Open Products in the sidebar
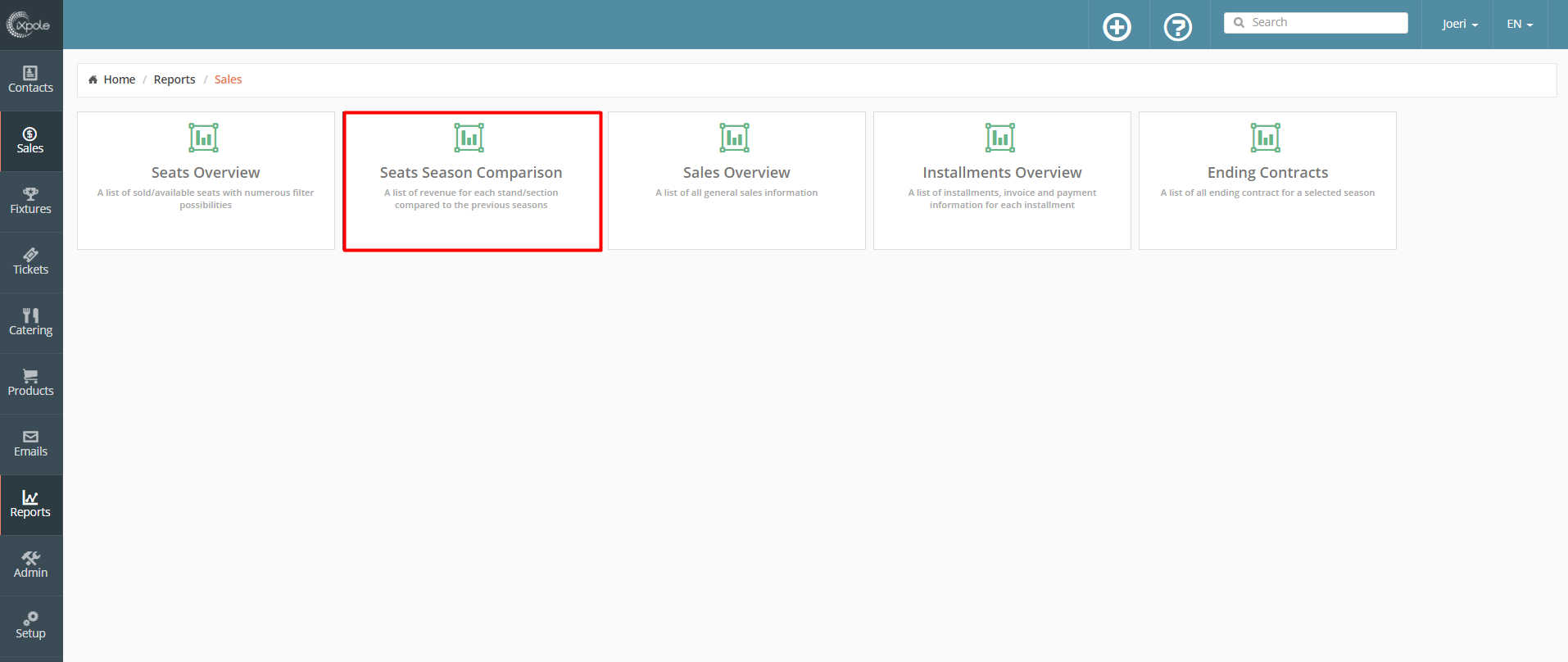The image size is (1568, 662). (31, 383)
